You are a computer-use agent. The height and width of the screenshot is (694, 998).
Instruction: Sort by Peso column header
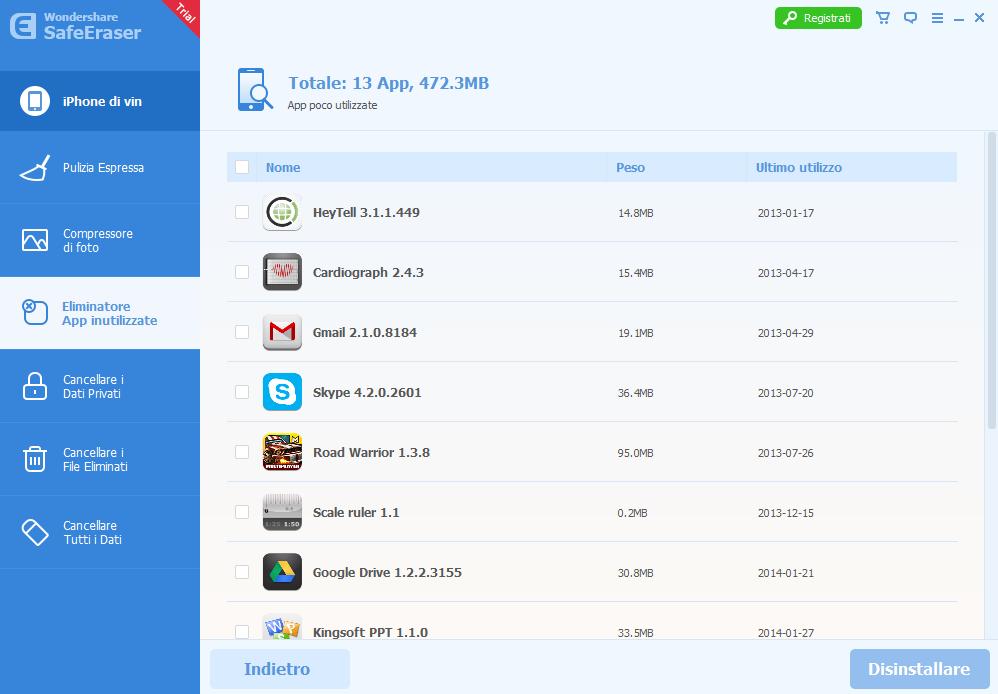tap(631, 167)
